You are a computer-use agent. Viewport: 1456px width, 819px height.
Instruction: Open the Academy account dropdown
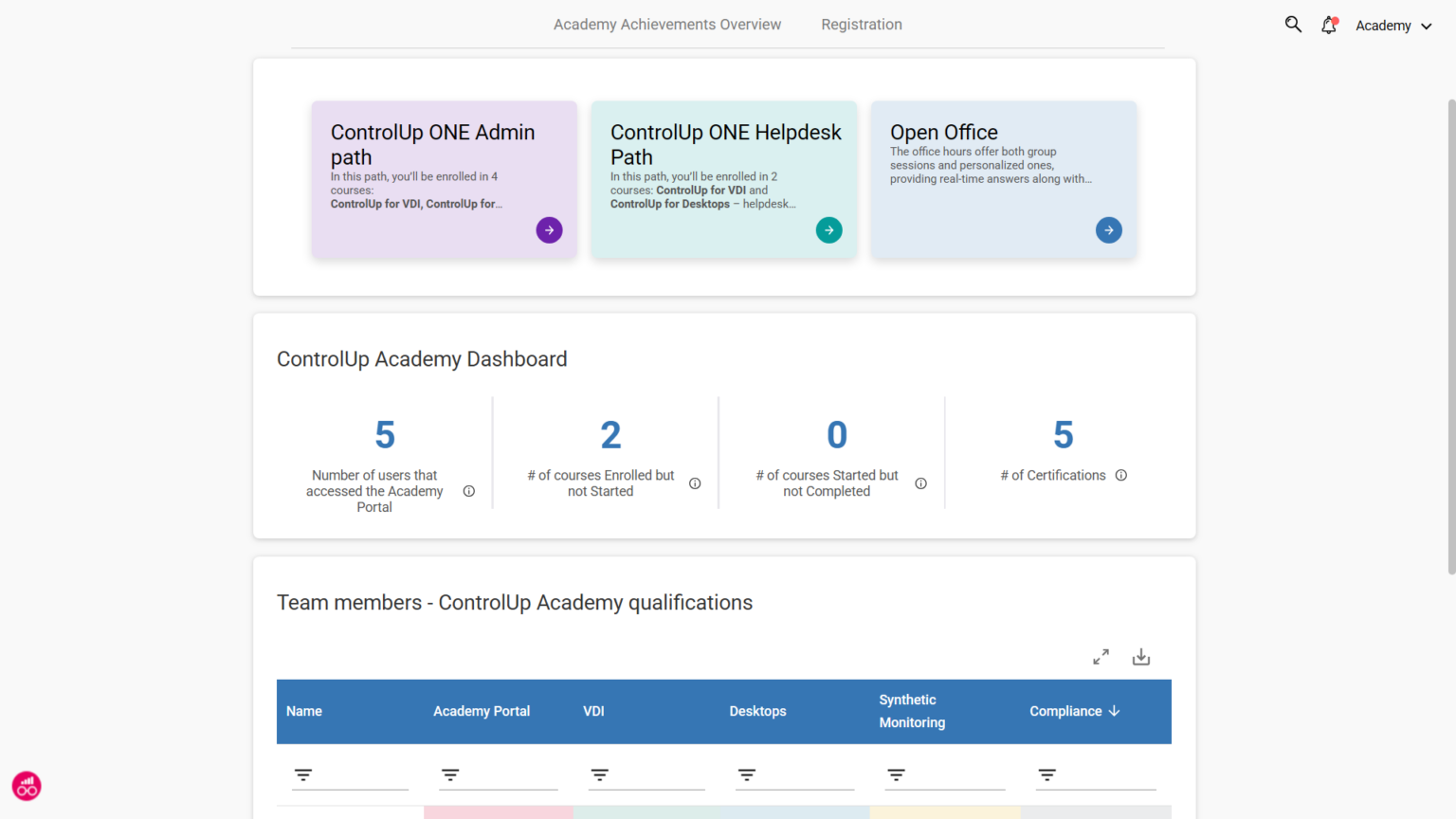coord(1392,26)
